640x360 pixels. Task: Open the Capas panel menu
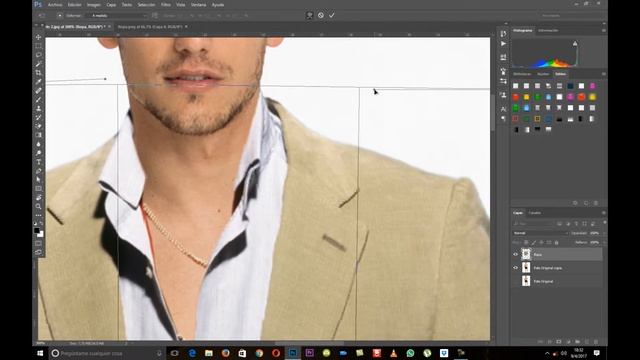pyautogui.click(x=604, y=213)
